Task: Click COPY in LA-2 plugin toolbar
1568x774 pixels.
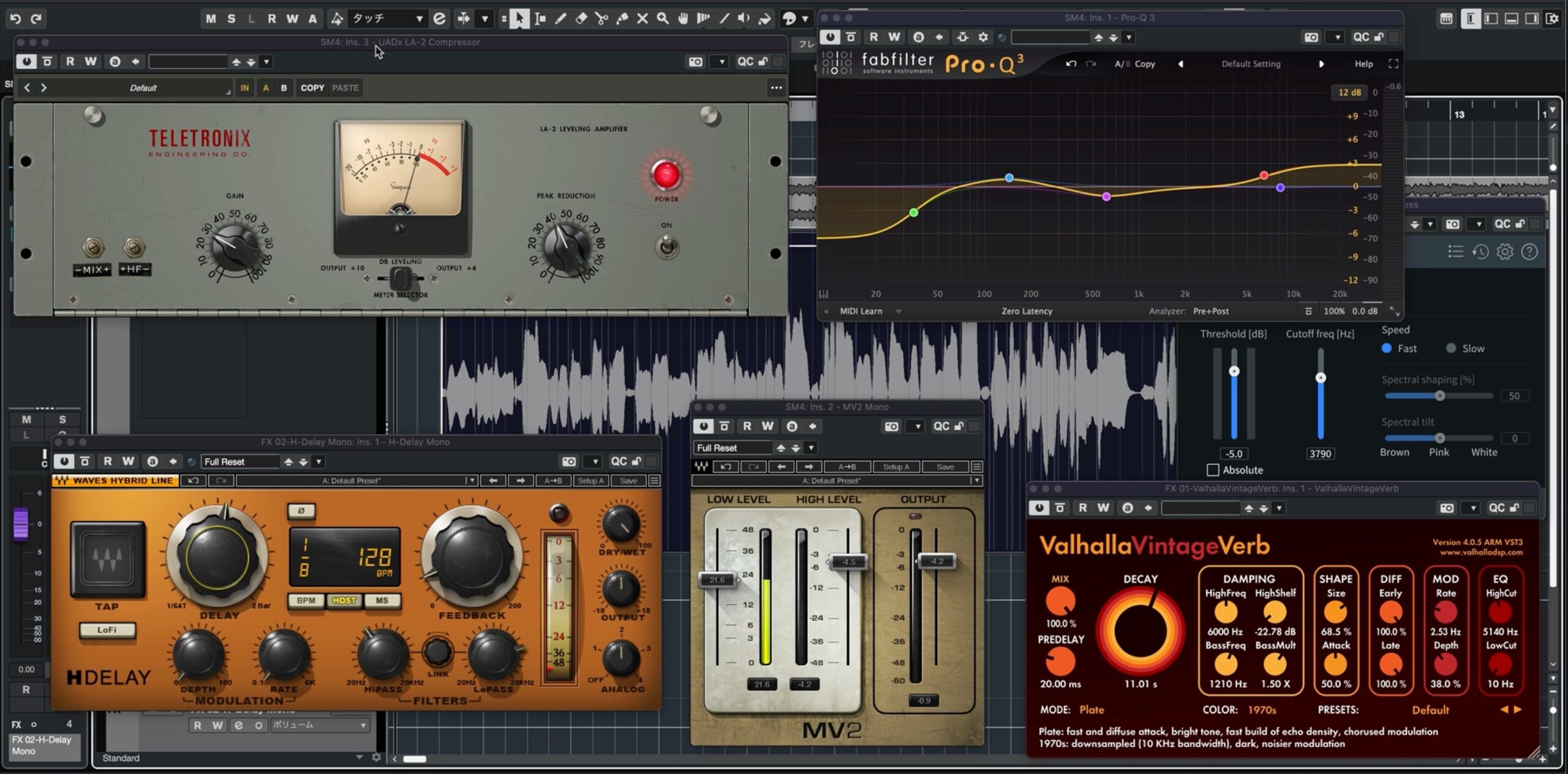Action: 312,88
